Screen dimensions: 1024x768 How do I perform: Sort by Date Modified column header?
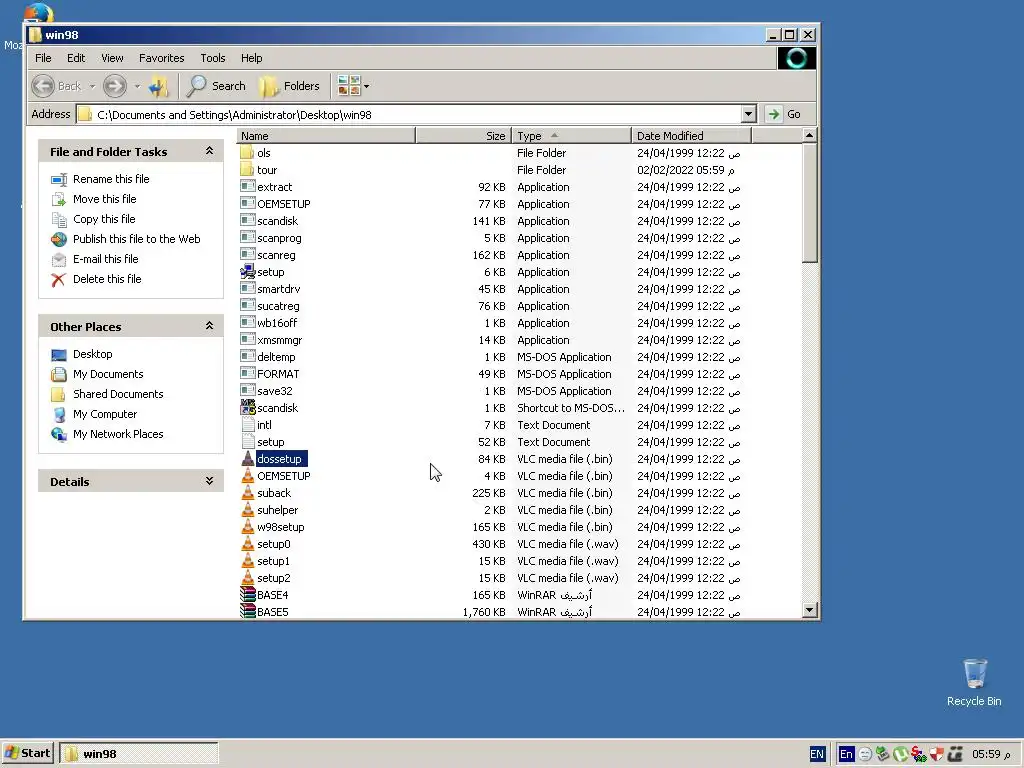click(x=692, y=136)
